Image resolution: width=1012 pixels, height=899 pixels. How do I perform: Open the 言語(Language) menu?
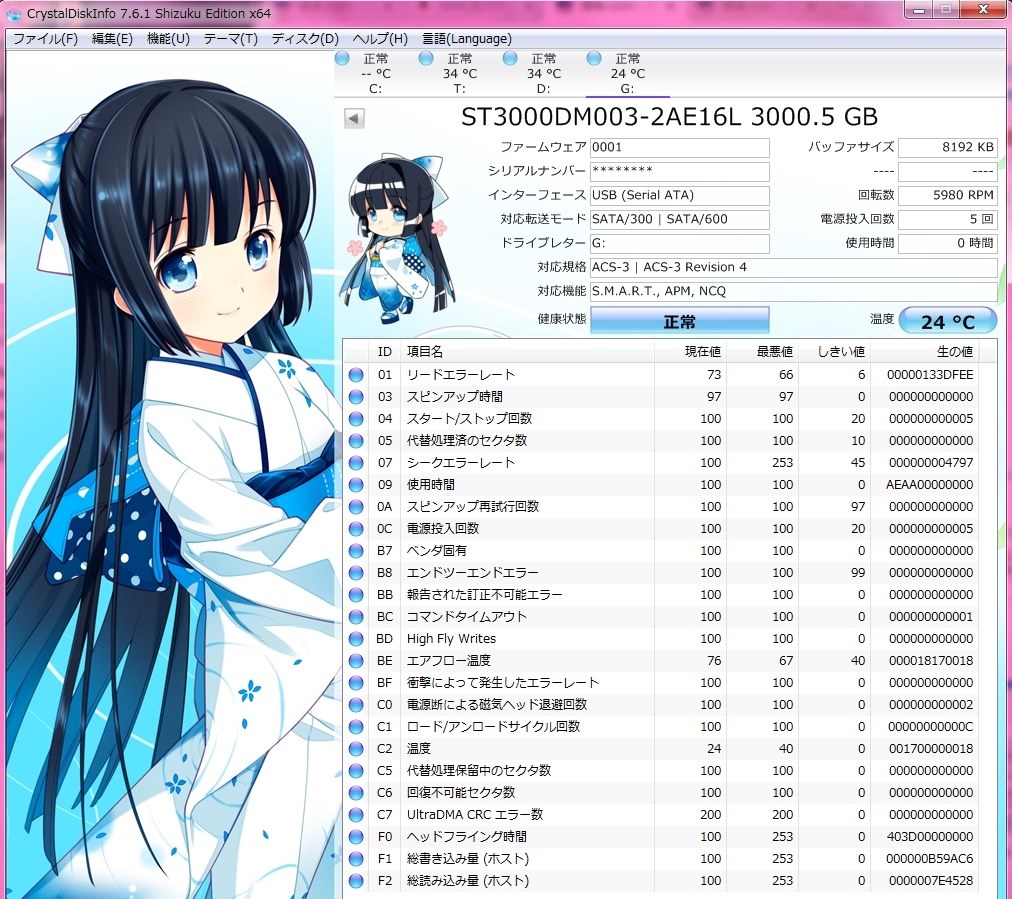(x=467, y=39)
